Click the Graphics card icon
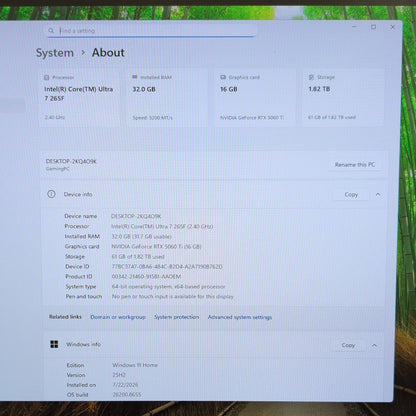Image resolution: width=416 pixels, height=416 pixels. pyautogui.click(x=223, y=77)
